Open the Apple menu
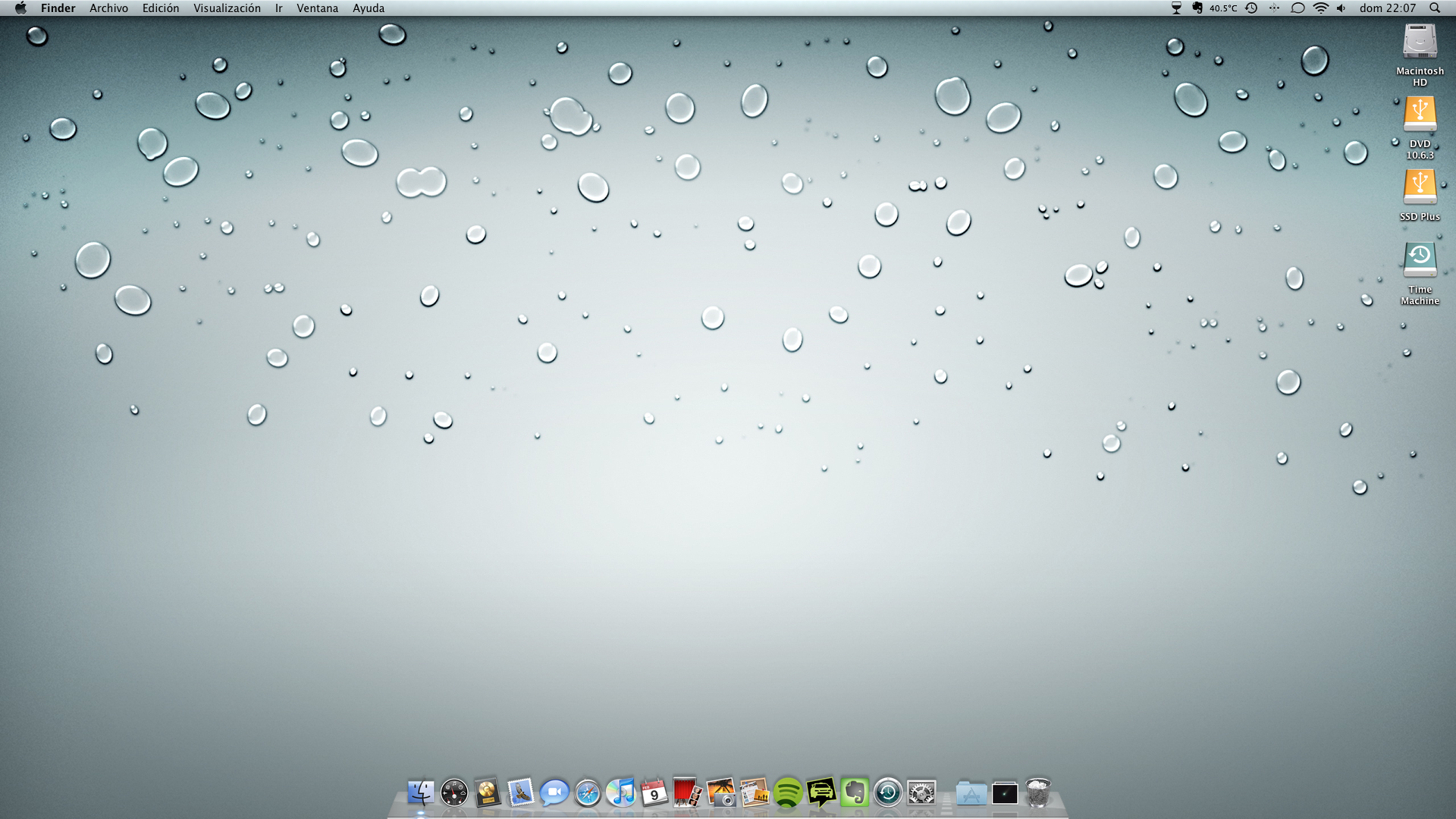This screenshot has width=1456, height=819. coord(20,8)
